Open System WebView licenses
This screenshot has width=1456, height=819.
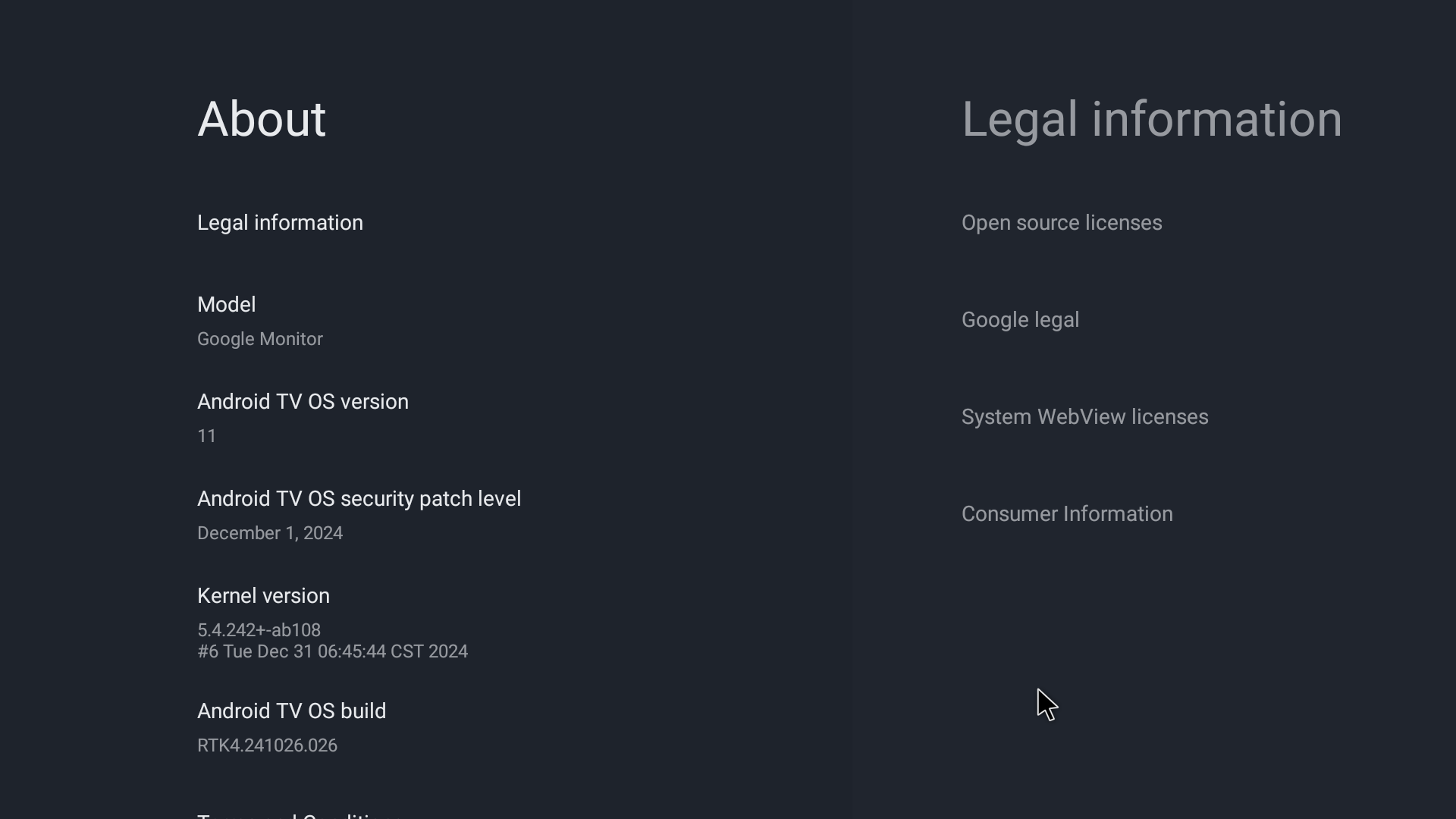click(x=1084, y=417)
